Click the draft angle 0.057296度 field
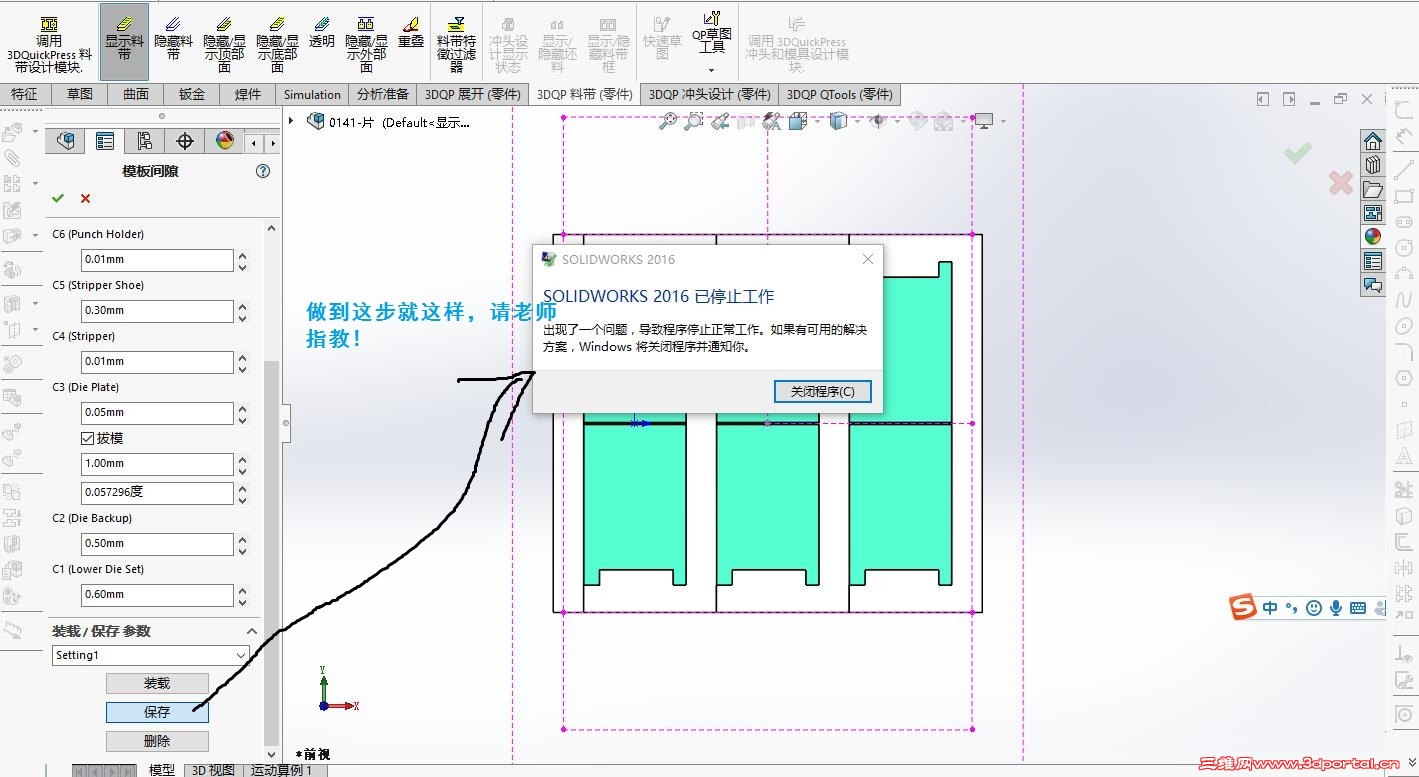Viewport: 1419px width, 777px height. click(x=158, y=493)
